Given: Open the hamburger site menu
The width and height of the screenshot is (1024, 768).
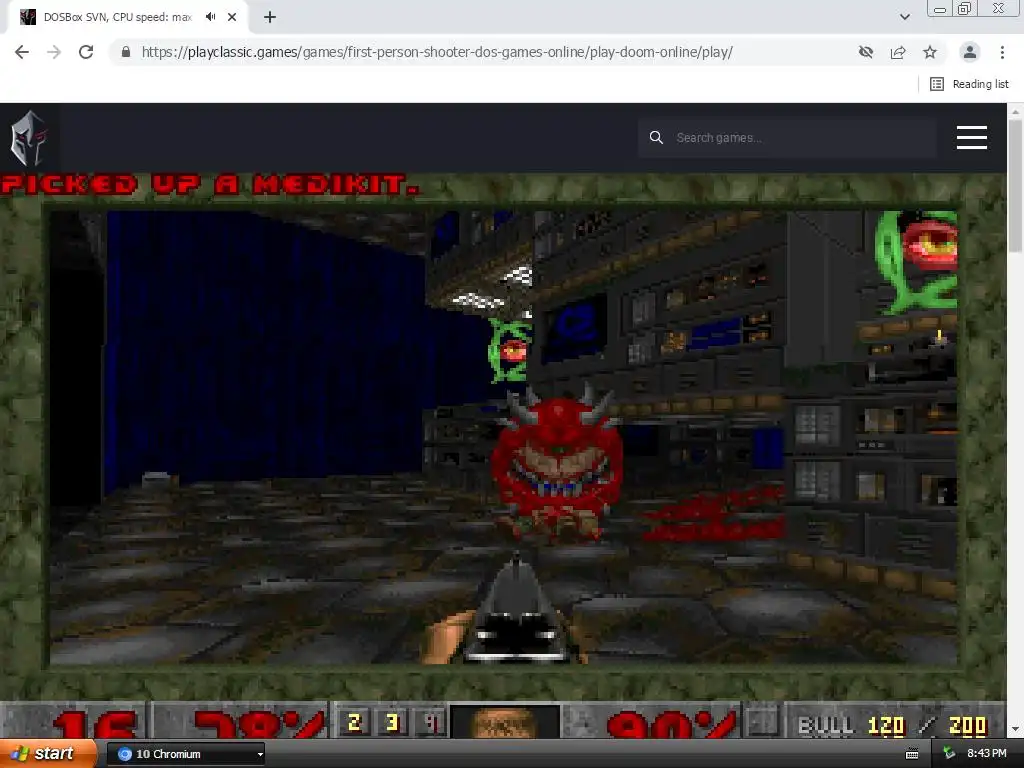Looking at the screenshot, I should pos(972,138).
